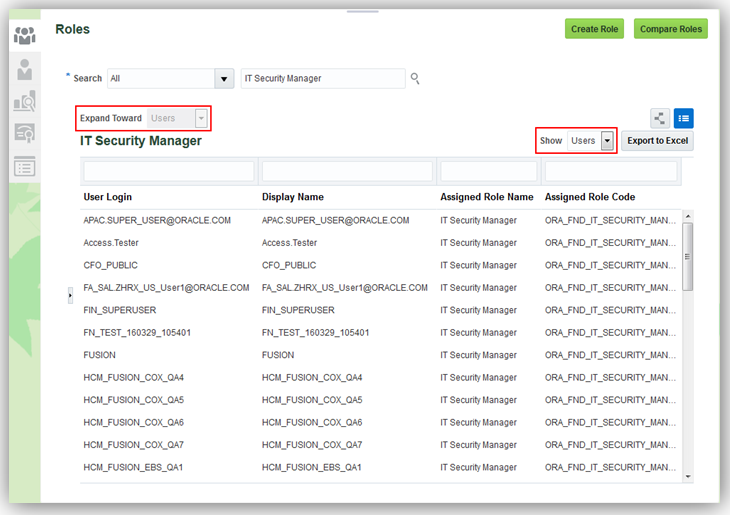Open the Users sidebar icon
The width and height of the screenshot is (730, 515).
(x=25, y=70)
